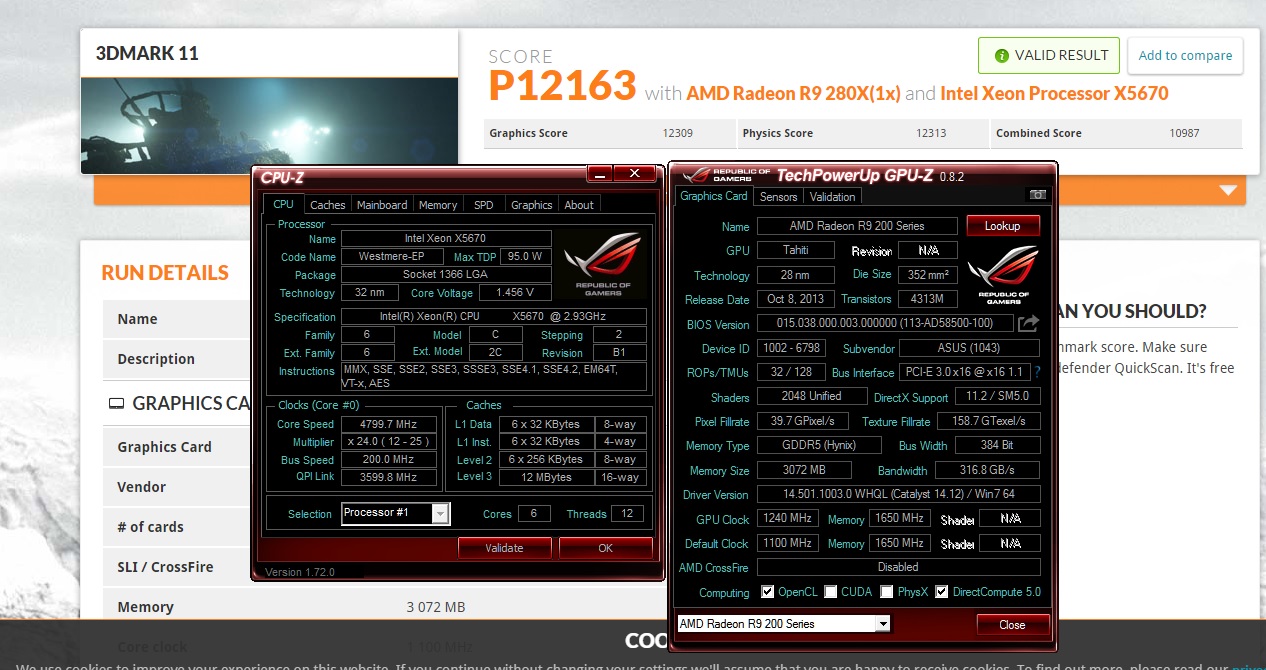Click the monitor icon beside GRAPHICS CARD heading
The image size is (1266, 670).
[x=116, y=404]
